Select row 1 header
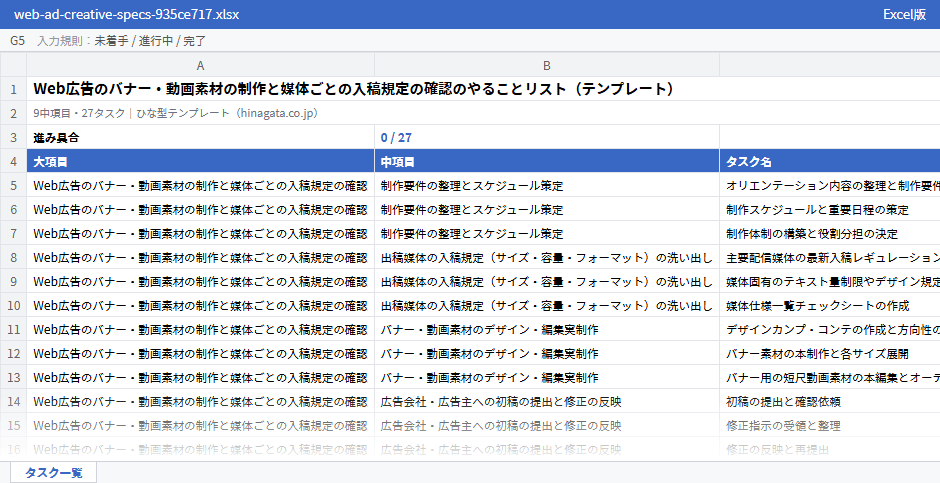Viewport: 940px width, 483px height. click(13, 89)
